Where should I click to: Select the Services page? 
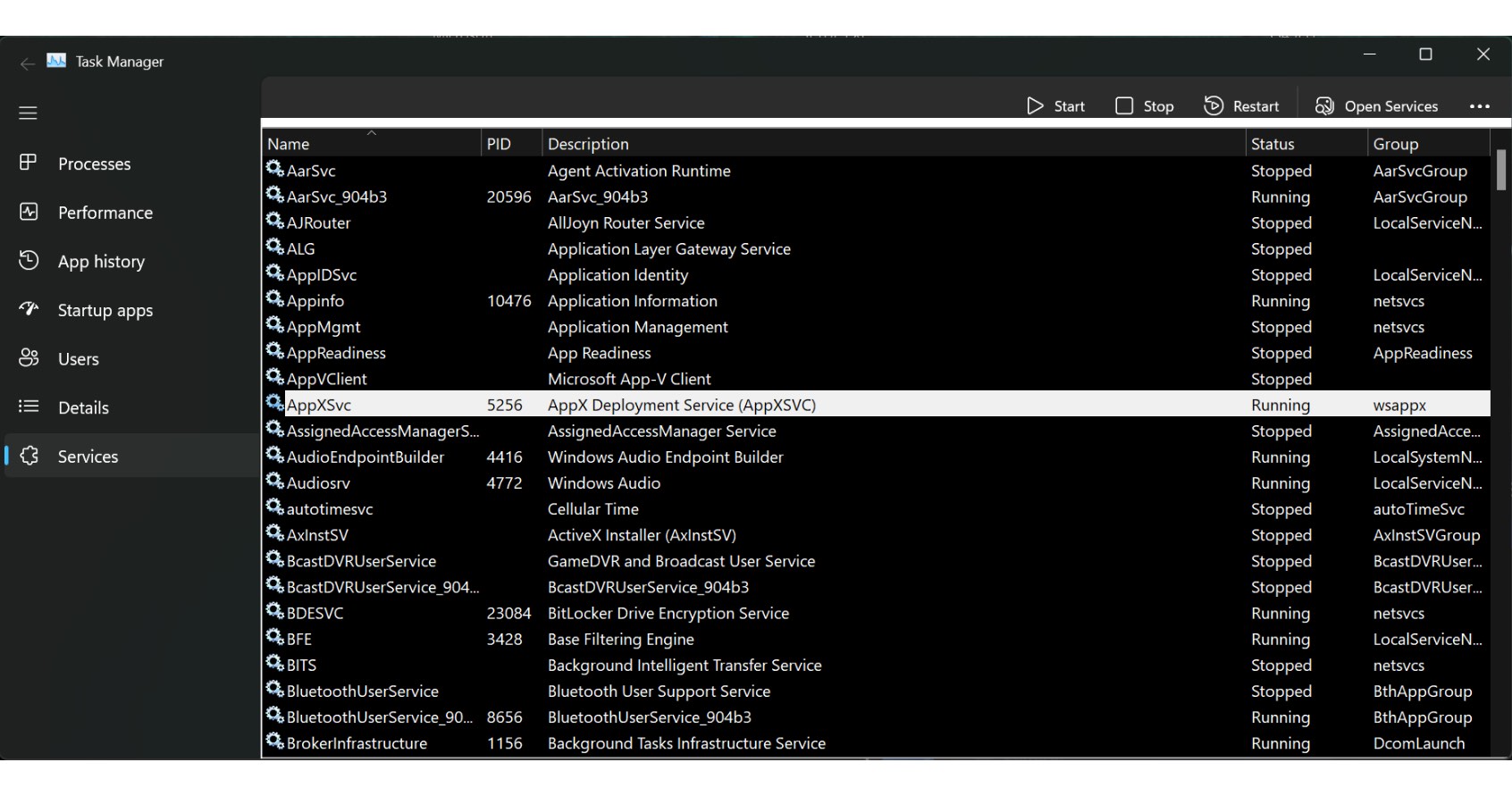click(x=132, y=456)
